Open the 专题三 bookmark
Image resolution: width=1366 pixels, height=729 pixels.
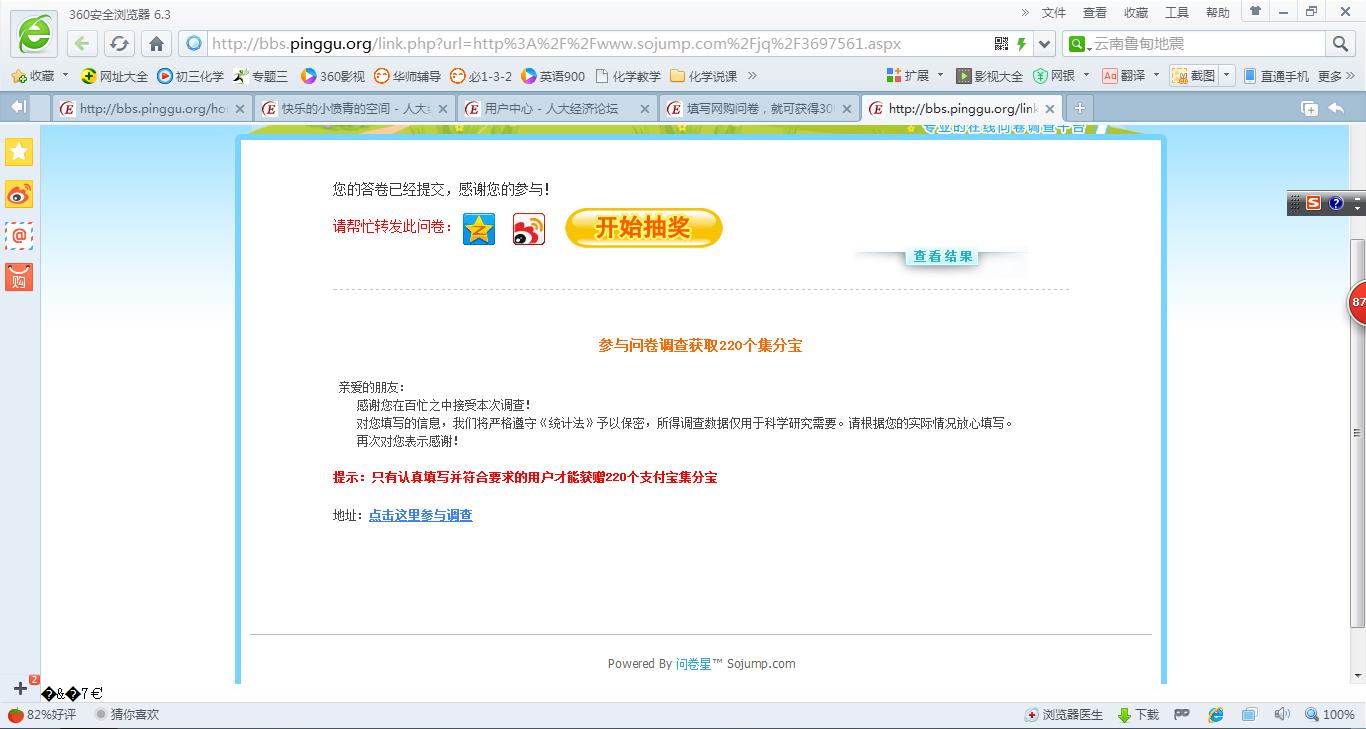(261, 76)
